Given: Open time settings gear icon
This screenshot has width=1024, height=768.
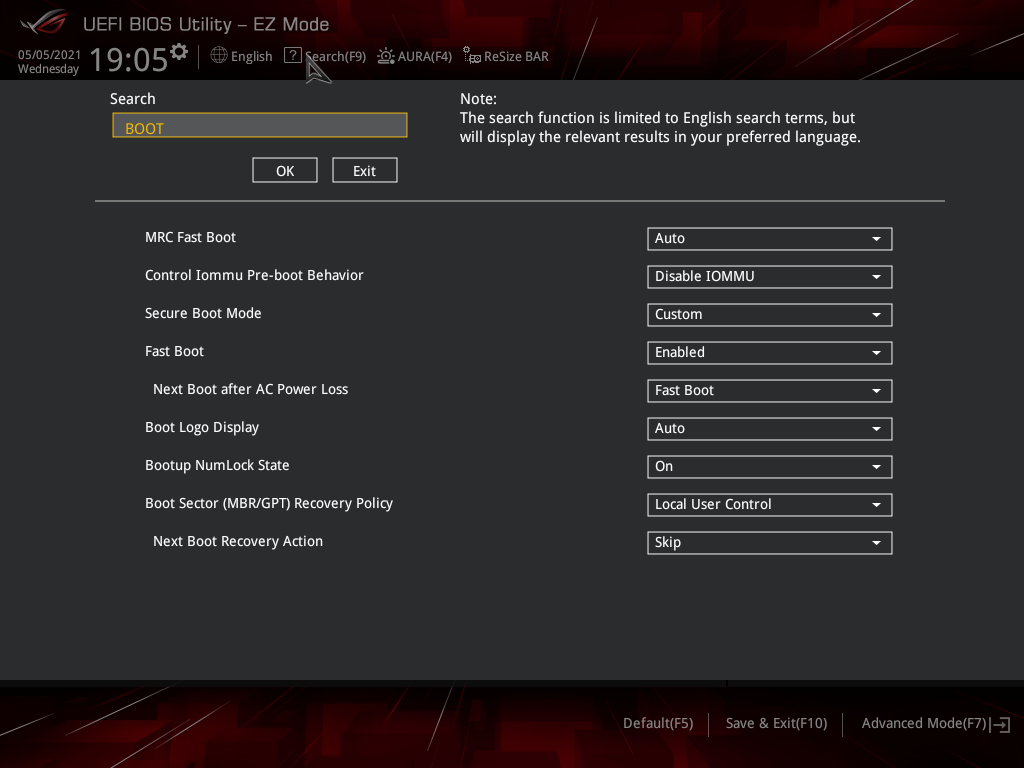Looking at the screenshot, I should [x=179, y=52].
